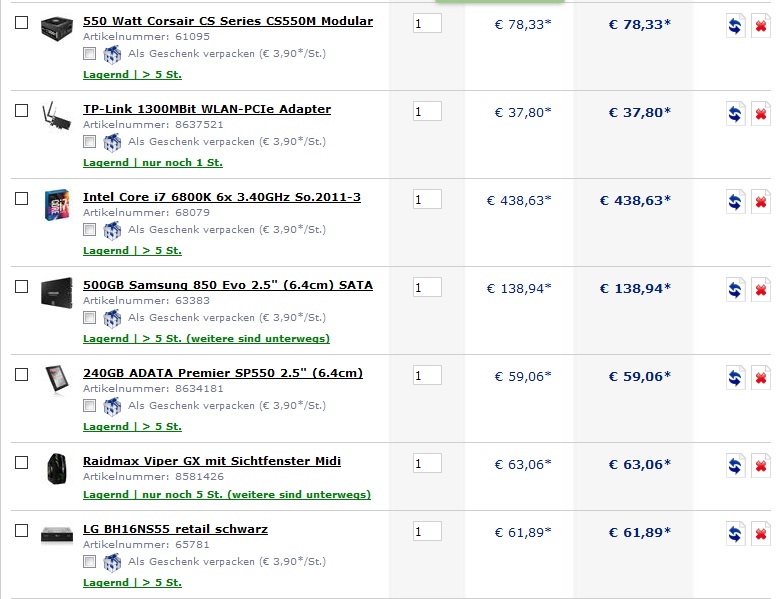Open Intel Core i7 6800K product link
The width and height of the screenshot is (779, 599).
[221, 197]
